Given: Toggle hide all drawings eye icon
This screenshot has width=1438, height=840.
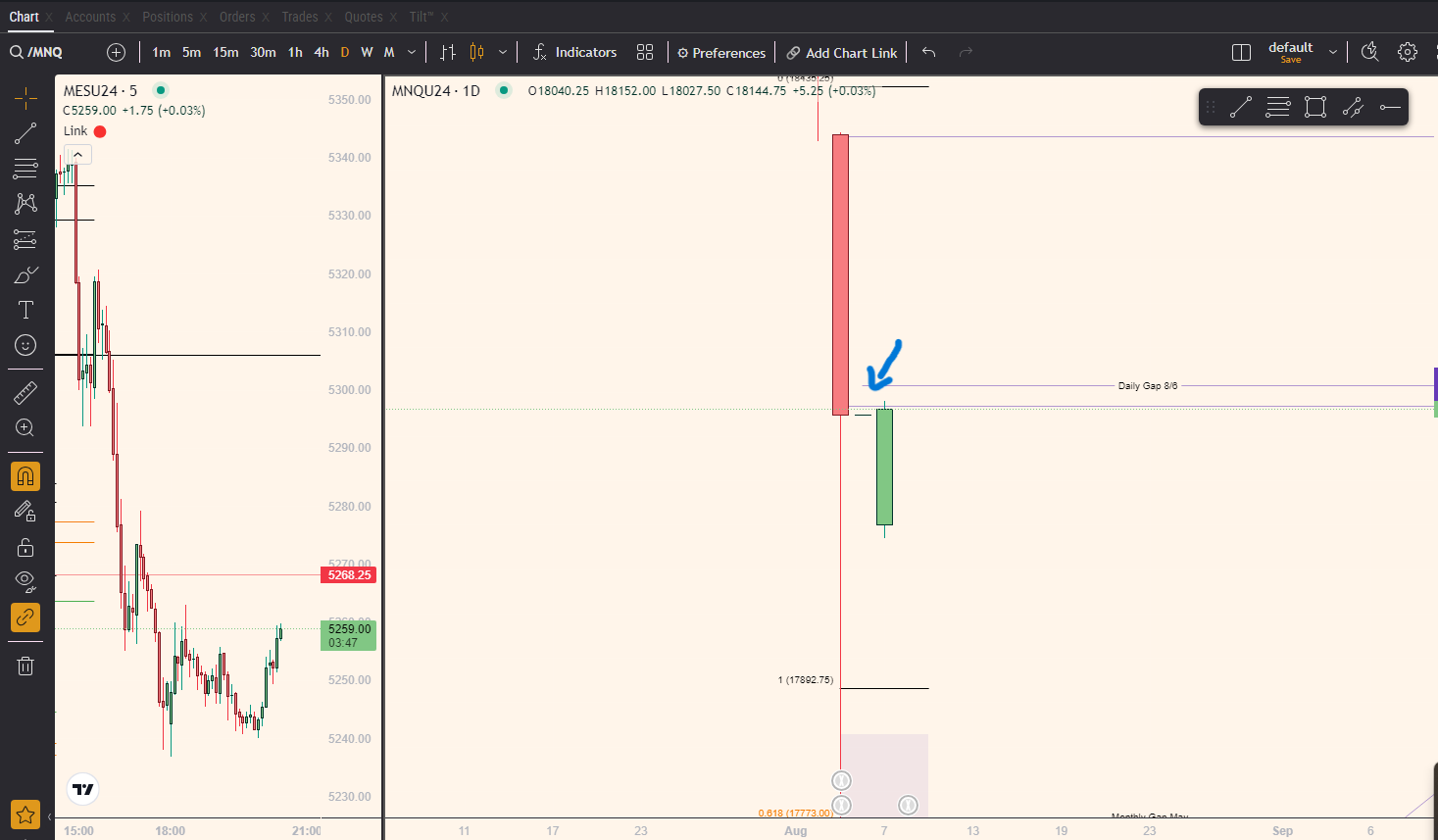Looking at the screenshot, I should [25, 581].
